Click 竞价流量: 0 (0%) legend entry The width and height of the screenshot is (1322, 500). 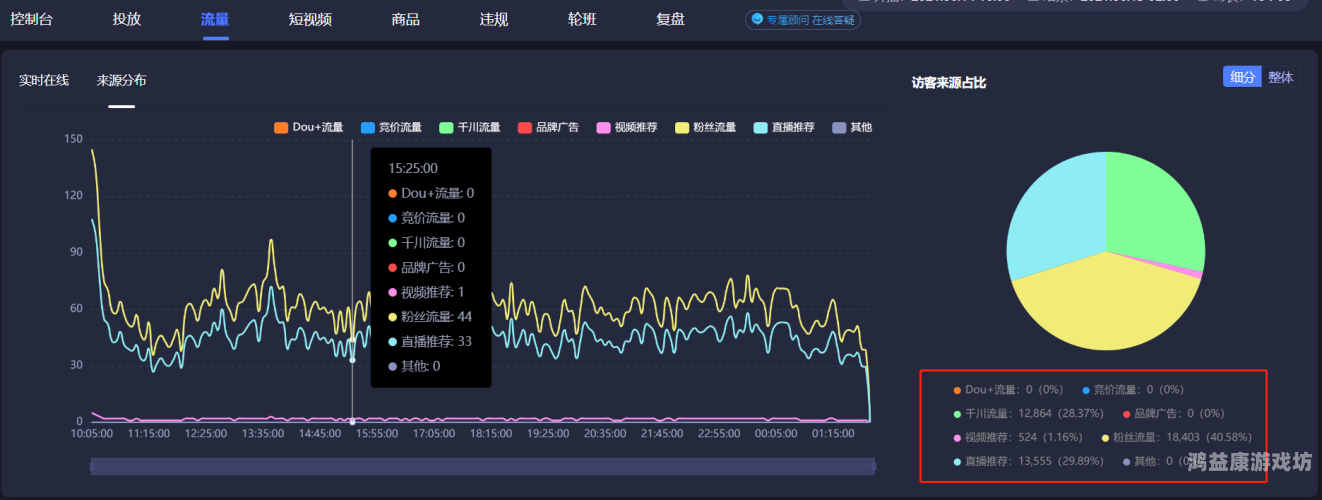(1134, 389)
